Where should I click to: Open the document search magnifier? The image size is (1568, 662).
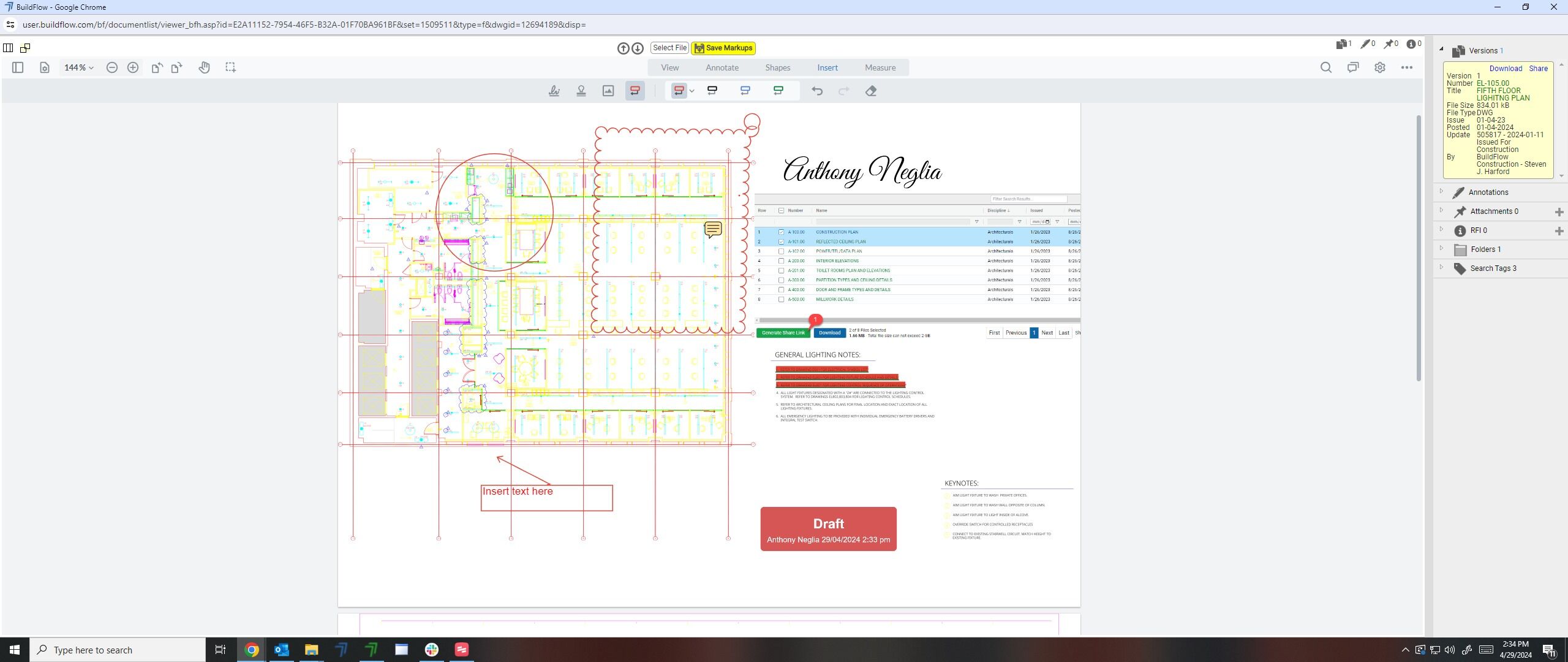pyautogui.click(x=1326, y=67)
